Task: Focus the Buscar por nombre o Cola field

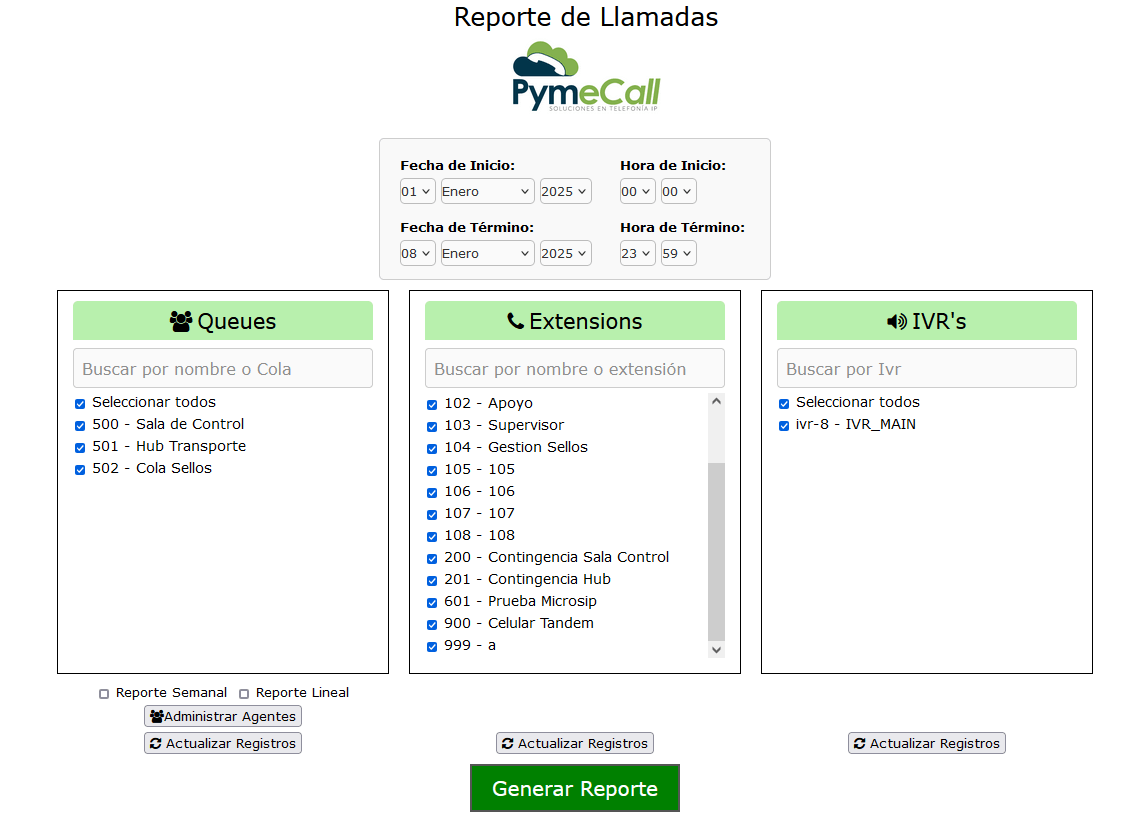Action: pyautogui.click(x=223, y=368)
